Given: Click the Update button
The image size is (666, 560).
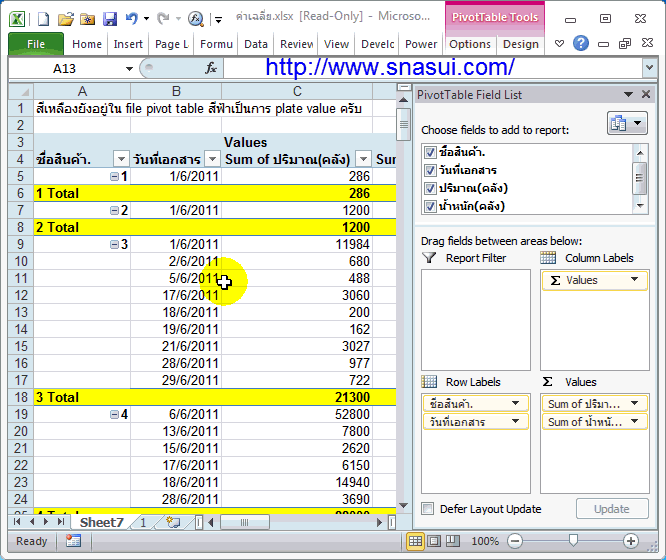Looking at the screenshot, I should 611,509.
